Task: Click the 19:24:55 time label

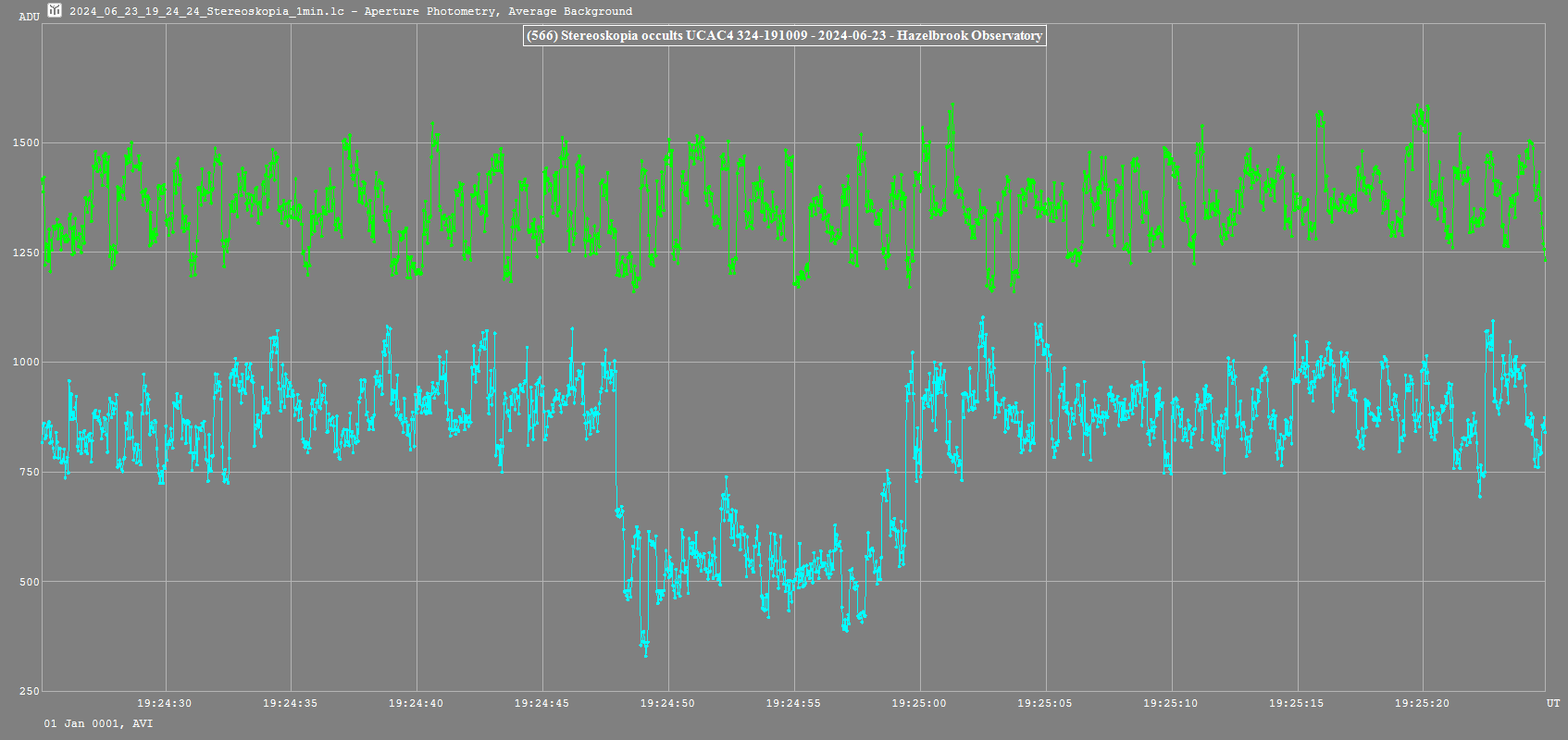Action: [793, 703]
